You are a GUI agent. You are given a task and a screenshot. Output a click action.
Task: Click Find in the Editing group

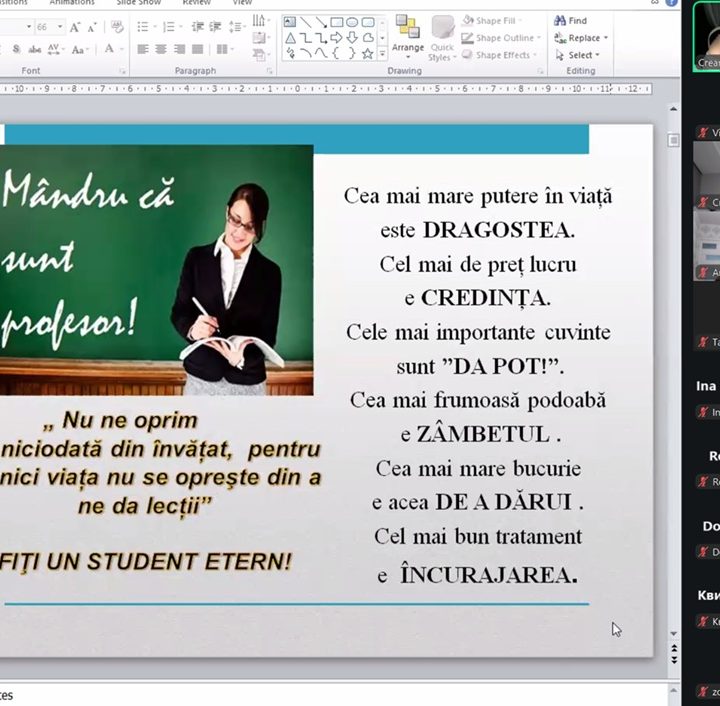pyautogui.click(x=570, y=20)
